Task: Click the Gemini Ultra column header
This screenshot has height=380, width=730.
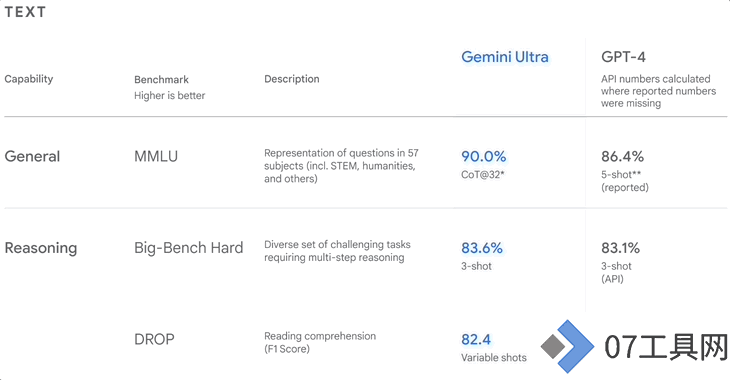Action: point(505,57)
